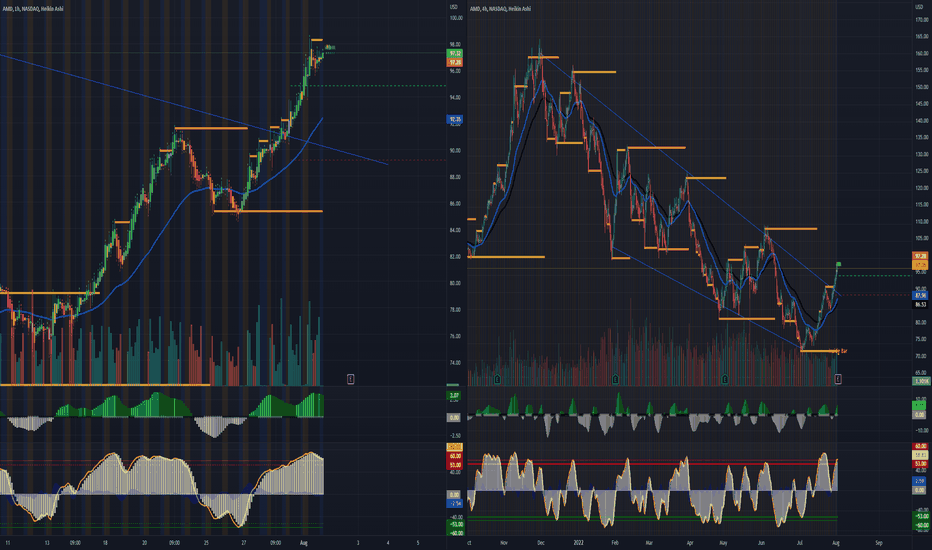Screen dimensions: 932x550
Task: Click the red 60.00 level label on 1h oscillator
Action: (455, 456)
